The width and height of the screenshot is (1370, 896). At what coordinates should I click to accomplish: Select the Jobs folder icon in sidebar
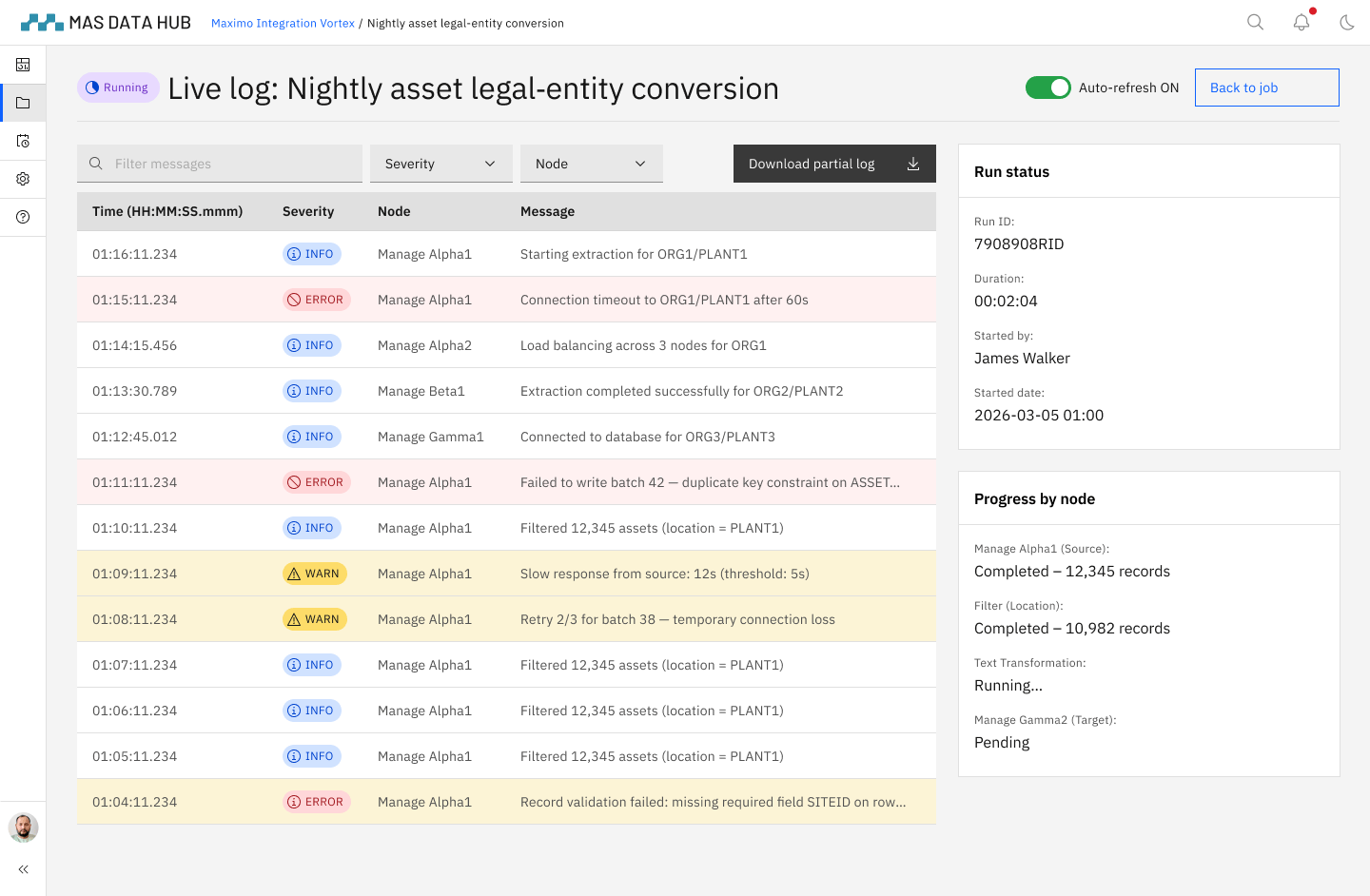click(23, 103)
